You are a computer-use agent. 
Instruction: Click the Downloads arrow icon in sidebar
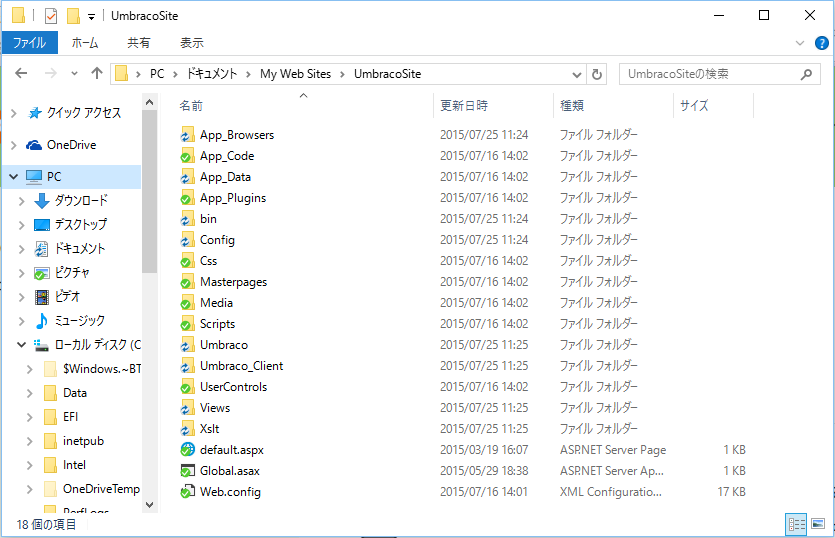click(x=42, y=201)
